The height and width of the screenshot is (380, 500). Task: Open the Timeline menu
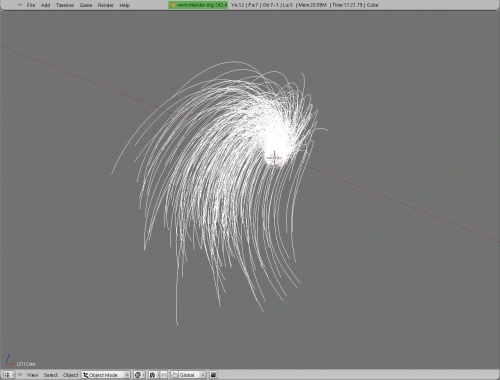tap(65, 5)
